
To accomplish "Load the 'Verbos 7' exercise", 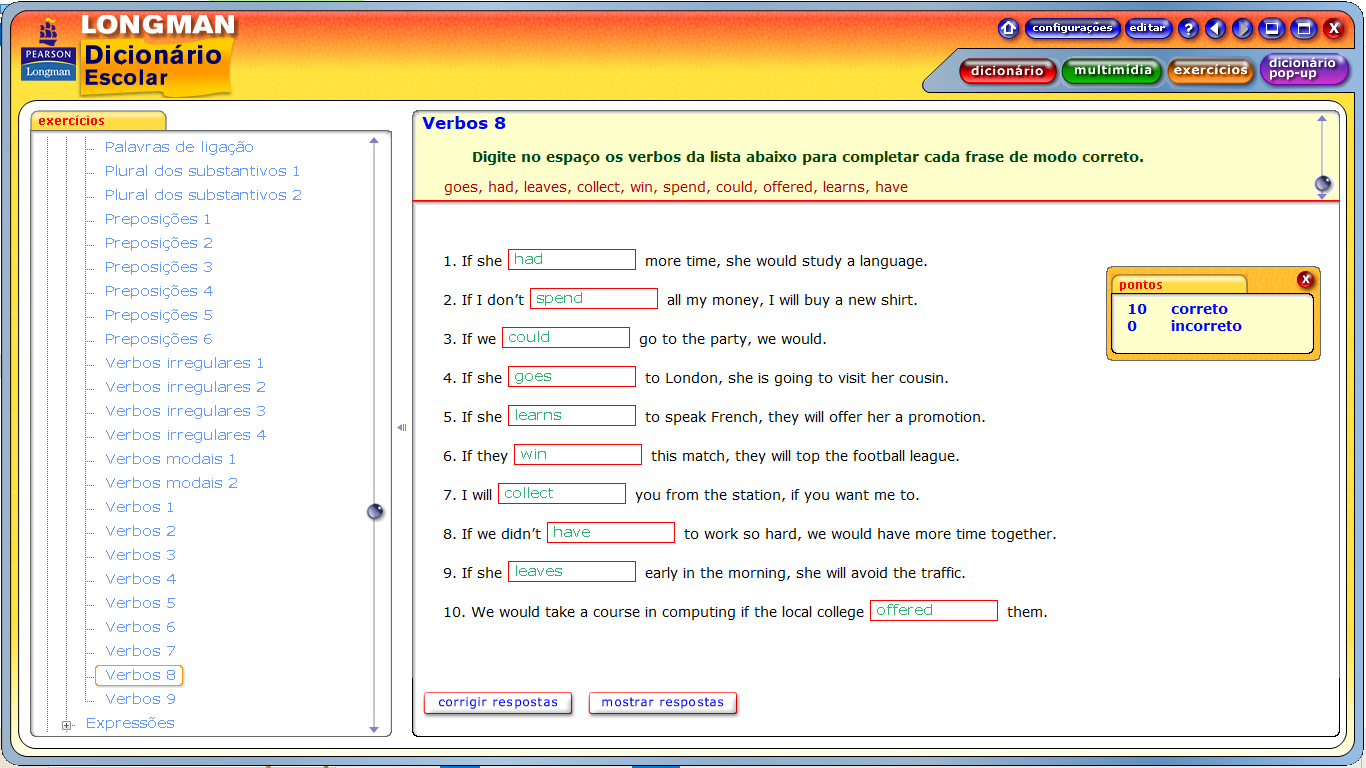I will [x=140, y=651].
